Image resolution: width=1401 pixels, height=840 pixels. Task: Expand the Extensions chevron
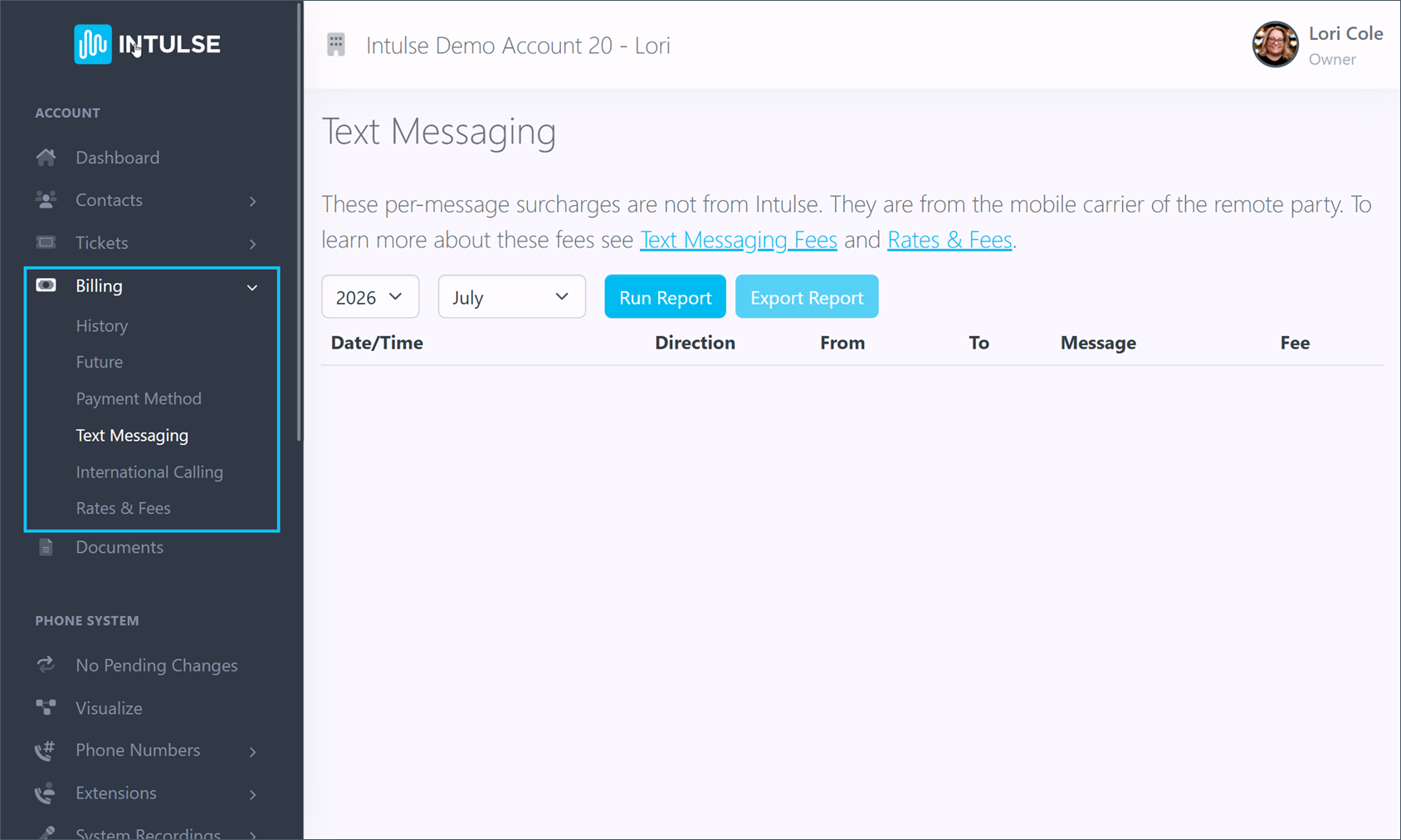252,794
